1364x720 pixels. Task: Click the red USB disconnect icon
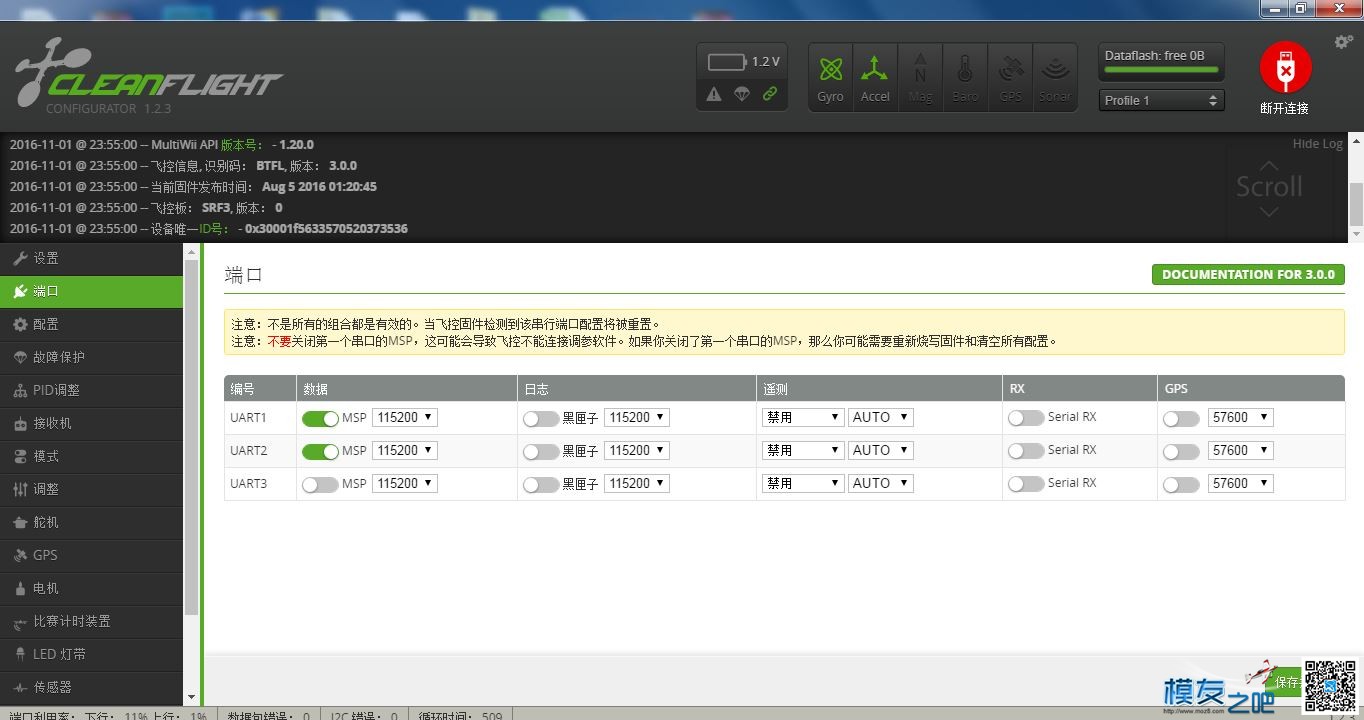pos(1285,69)
